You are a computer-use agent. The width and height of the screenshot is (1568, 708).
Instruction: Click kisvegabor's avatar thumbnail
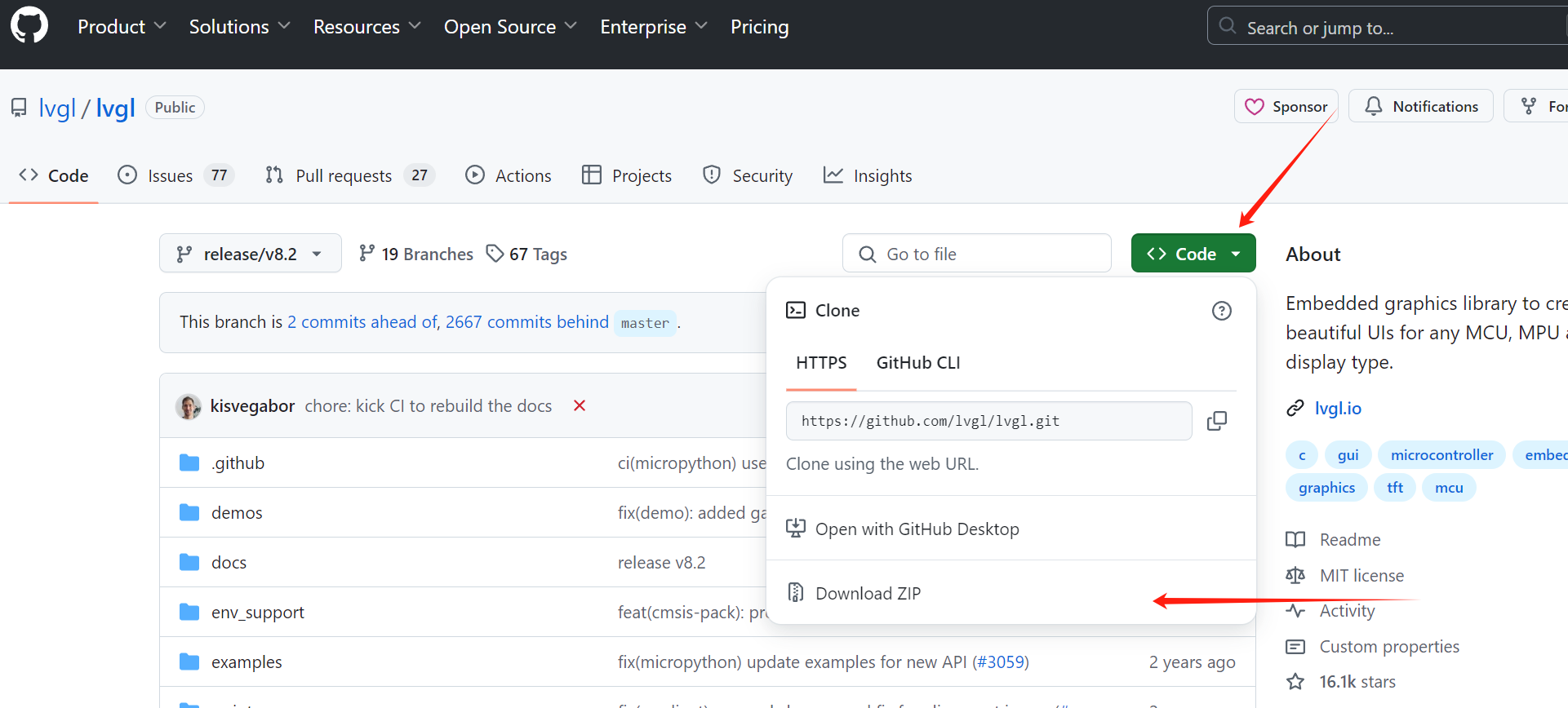pos(189,406)
